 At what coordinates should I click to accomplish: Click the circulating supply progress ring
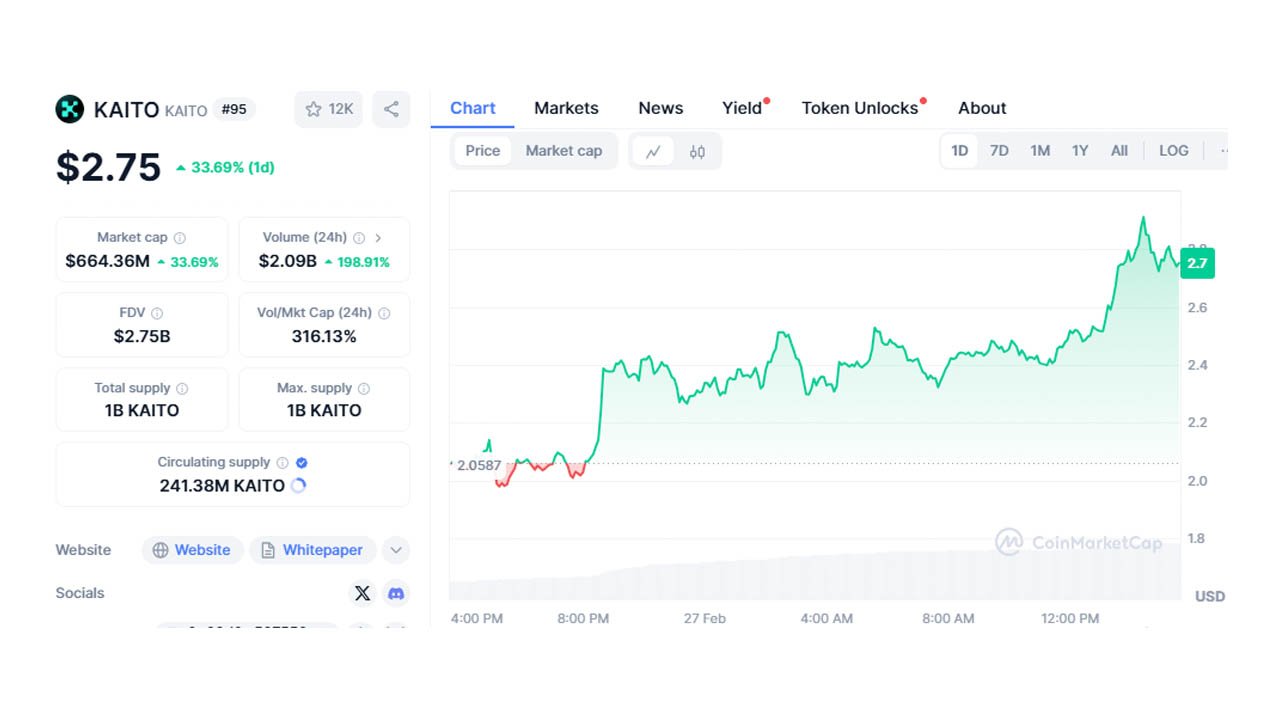pos(298,486)
